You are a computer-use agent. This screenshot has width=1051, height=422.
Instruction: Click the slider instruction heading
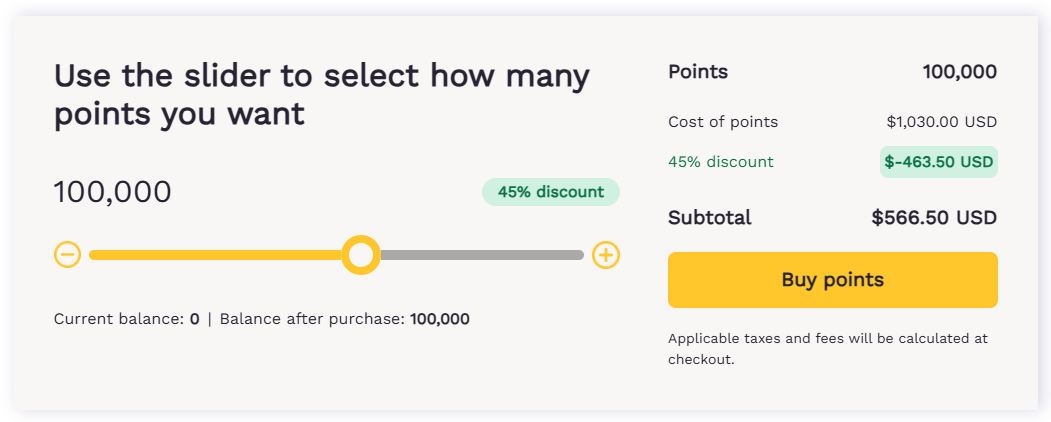[321, 94]
